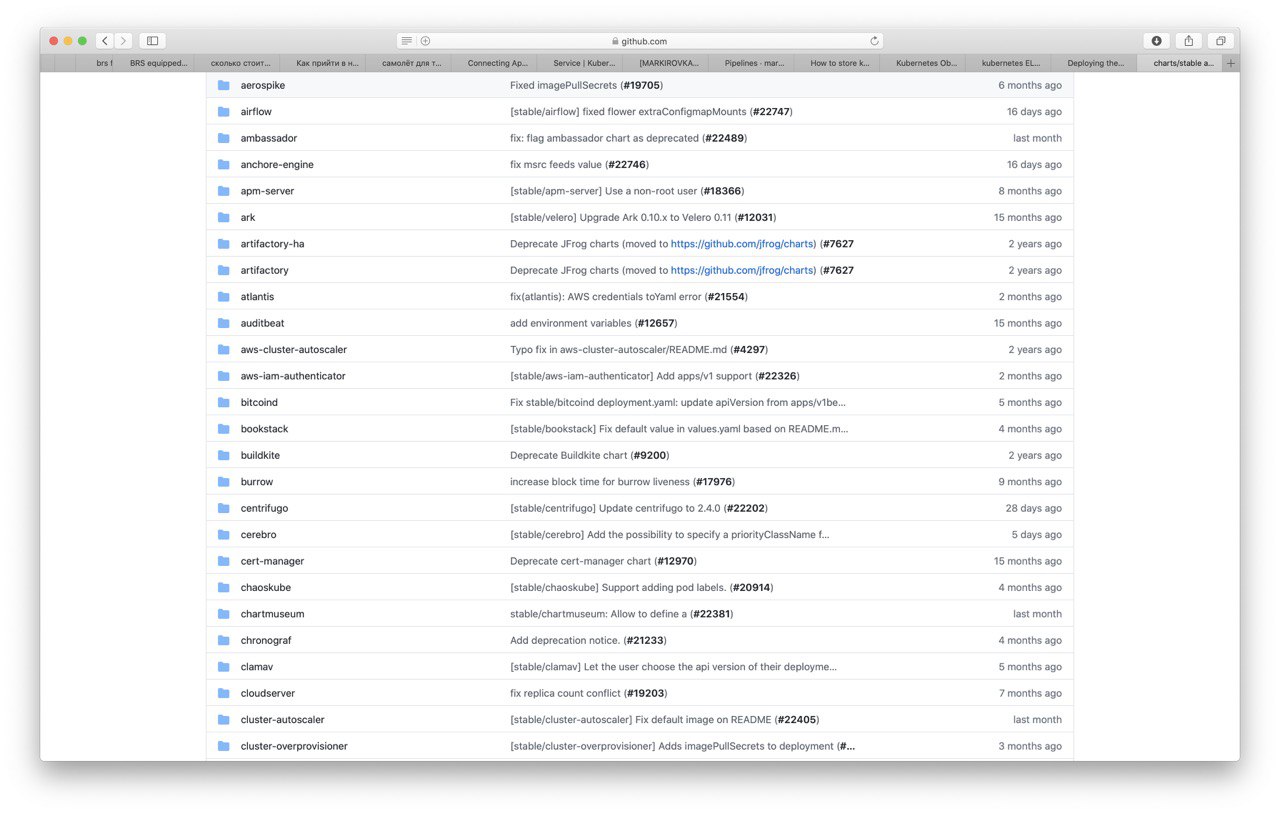The image size is (1280, 814).
Task: Open the artifactory directory
Action: pos(265,270)
